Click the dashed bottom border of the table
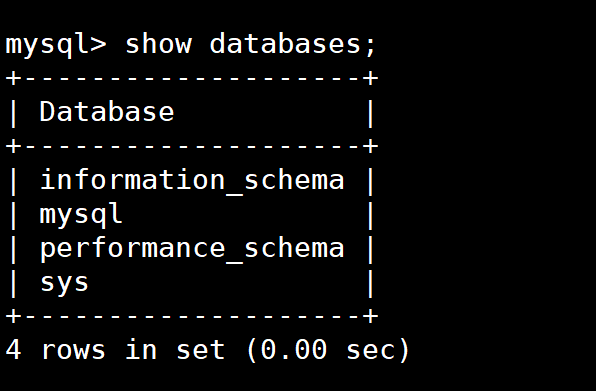 point(192,316)
